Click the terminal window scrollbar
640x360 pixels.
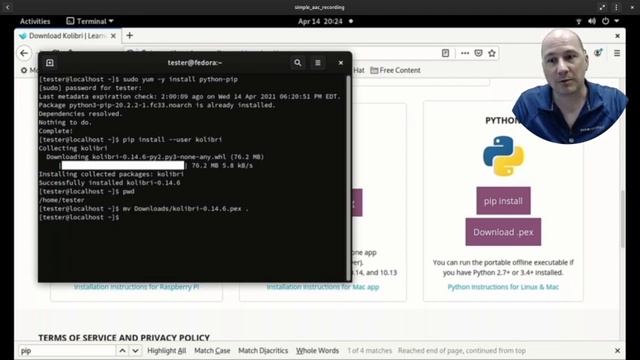349,178
